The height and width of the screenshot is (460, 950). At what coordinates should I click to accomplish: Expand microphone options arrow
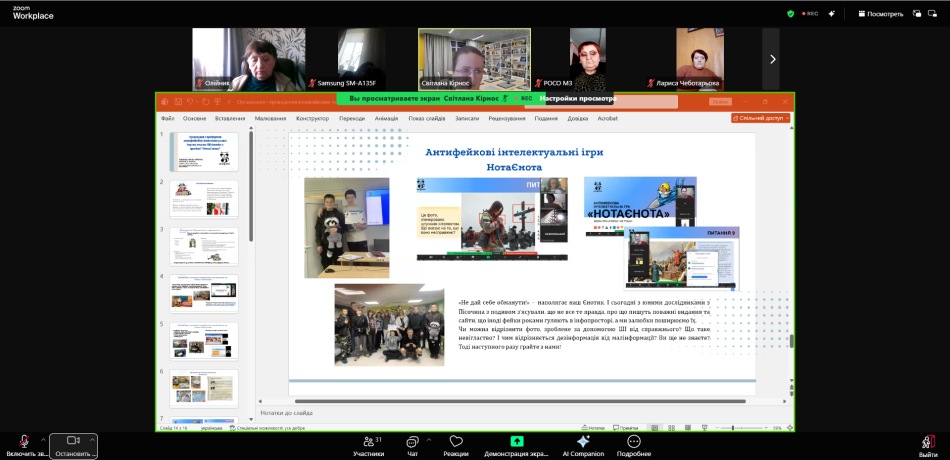click(43, 440)
